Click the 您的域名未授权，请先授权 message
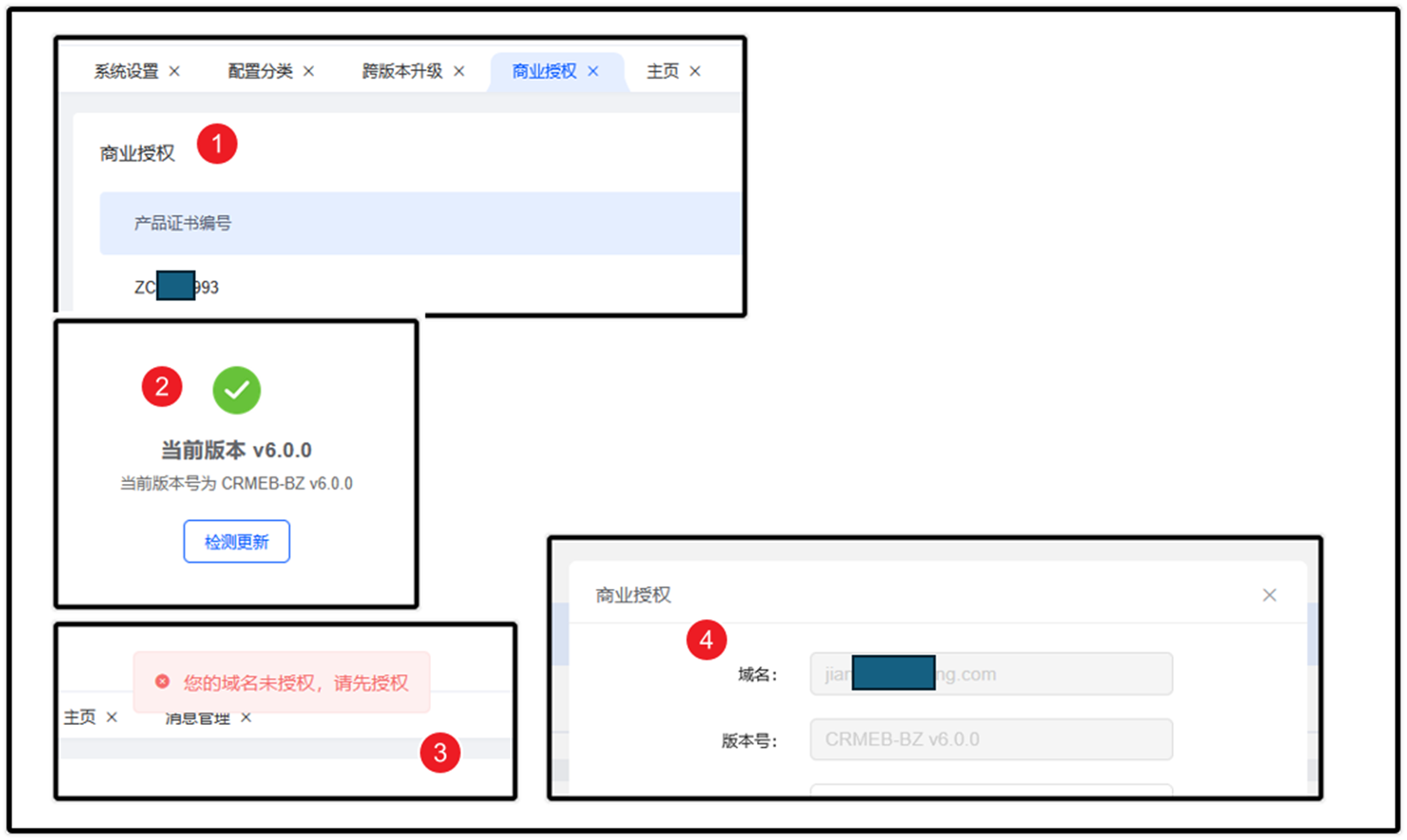 pyautogui.click(x=296, y=683)
